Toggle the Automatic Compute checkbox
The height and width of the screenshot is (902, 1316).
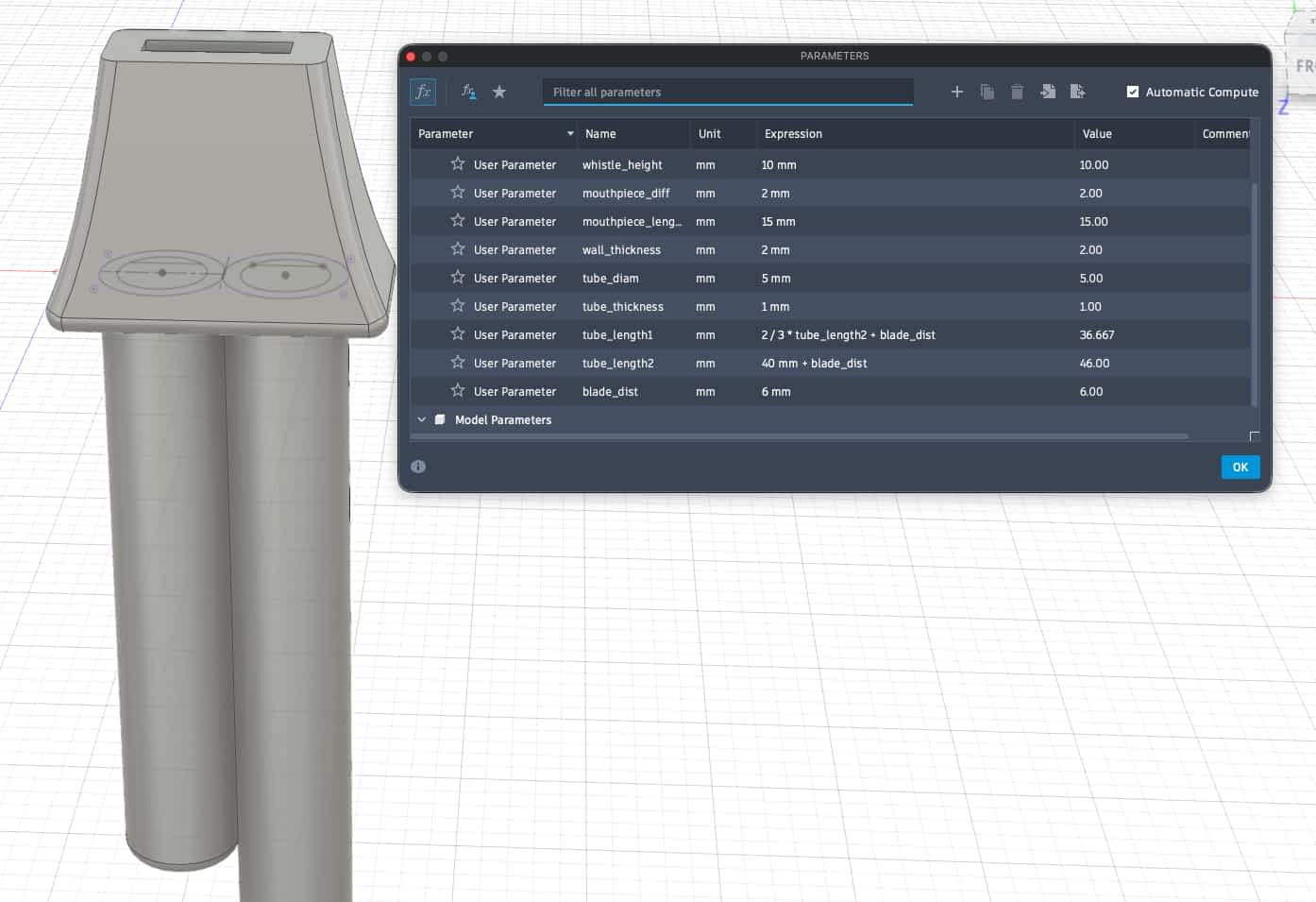click(1133, 92)
